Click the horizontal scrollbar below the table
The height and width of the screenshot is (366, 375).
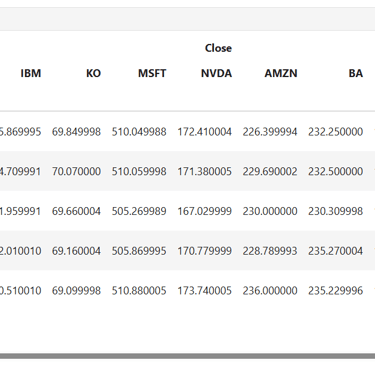tap(187, 356)
